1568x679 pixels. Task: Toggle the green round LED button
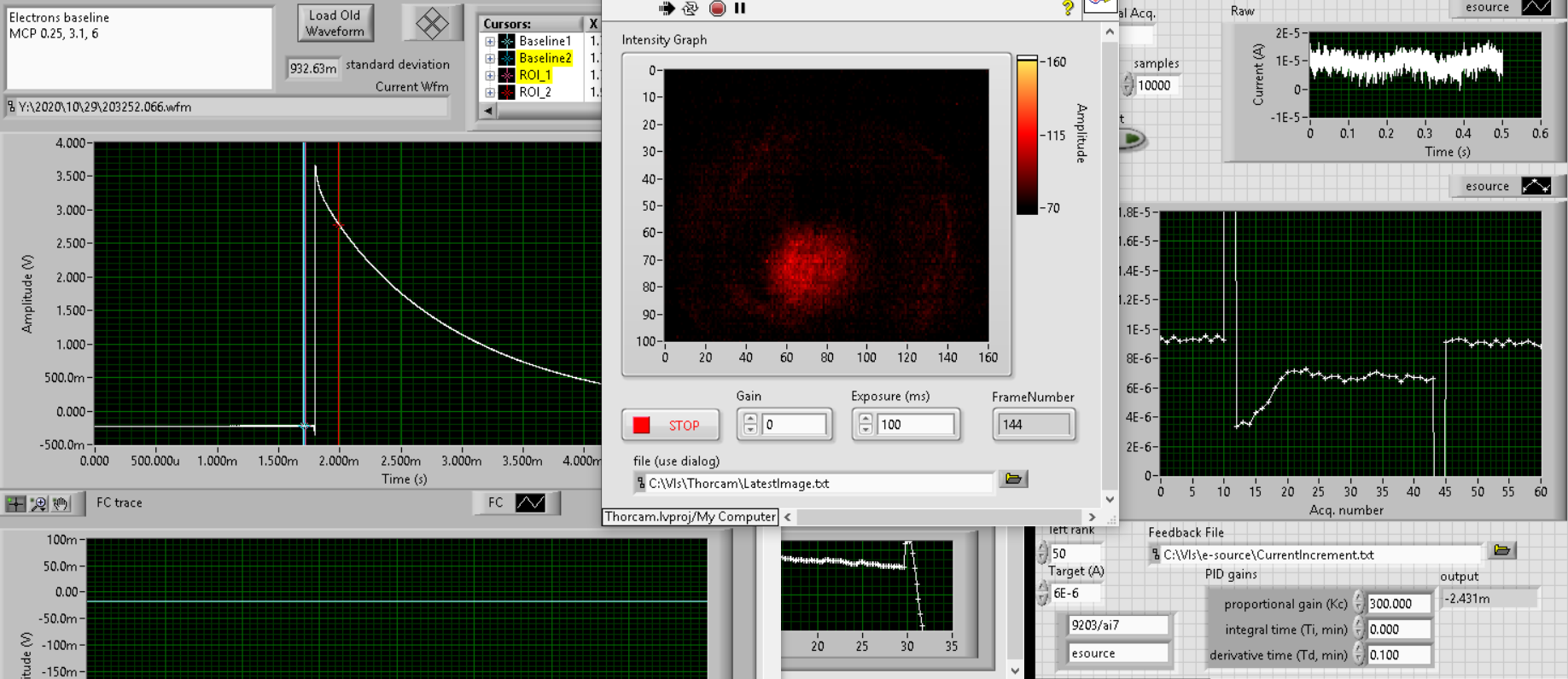[1132, 138]
